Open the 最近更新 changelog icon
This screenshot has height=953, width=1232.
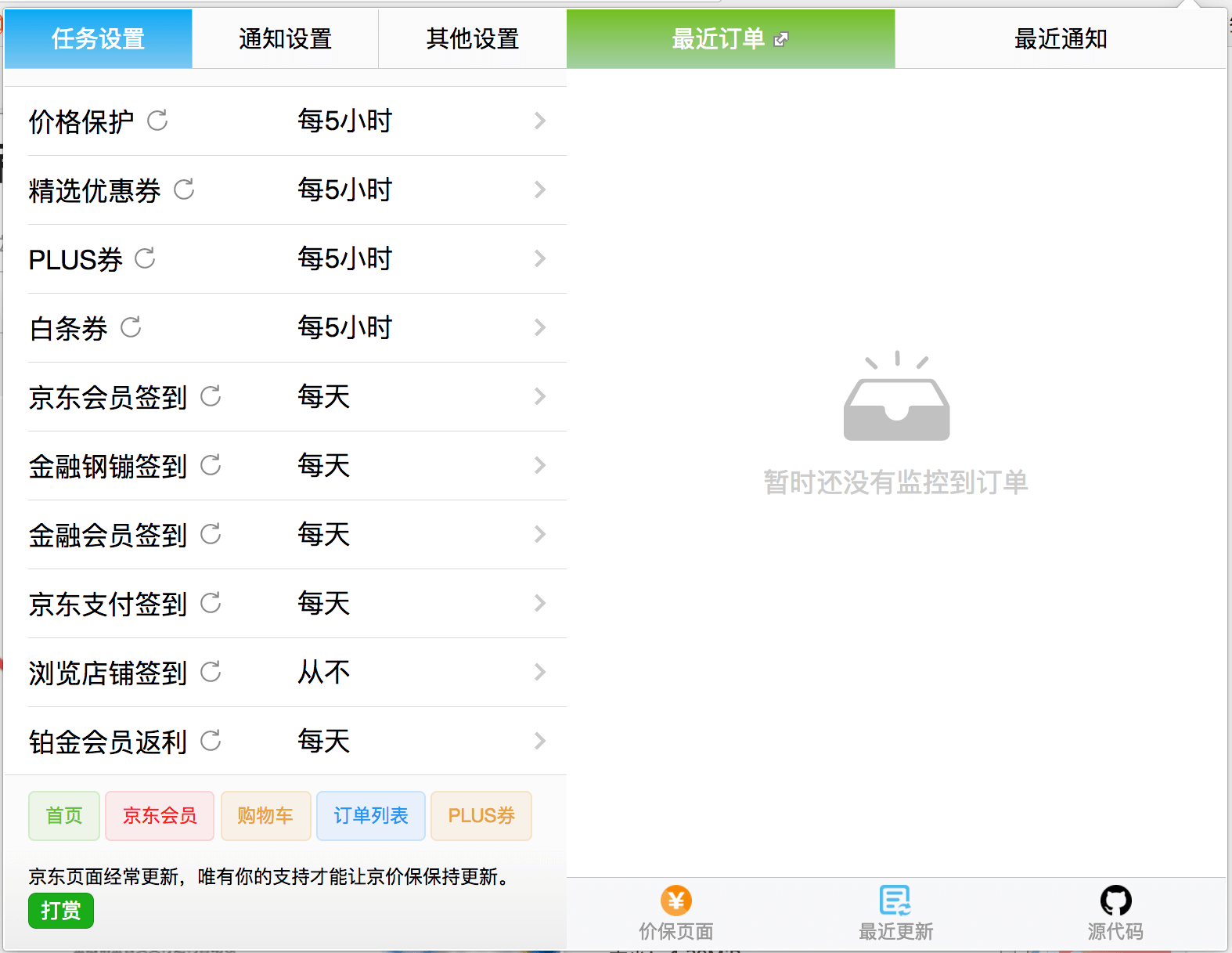coord(895,901)
